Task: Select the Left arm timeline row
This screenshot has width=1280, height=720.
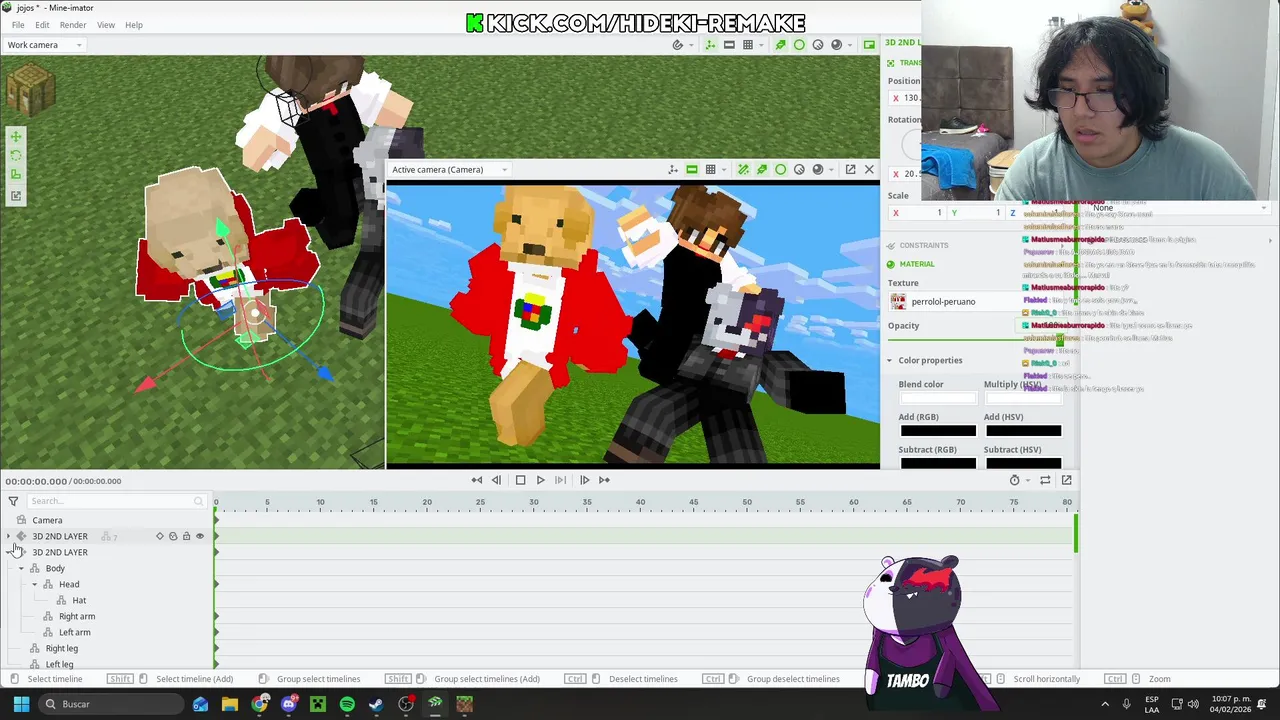Action: pos(107,633)
